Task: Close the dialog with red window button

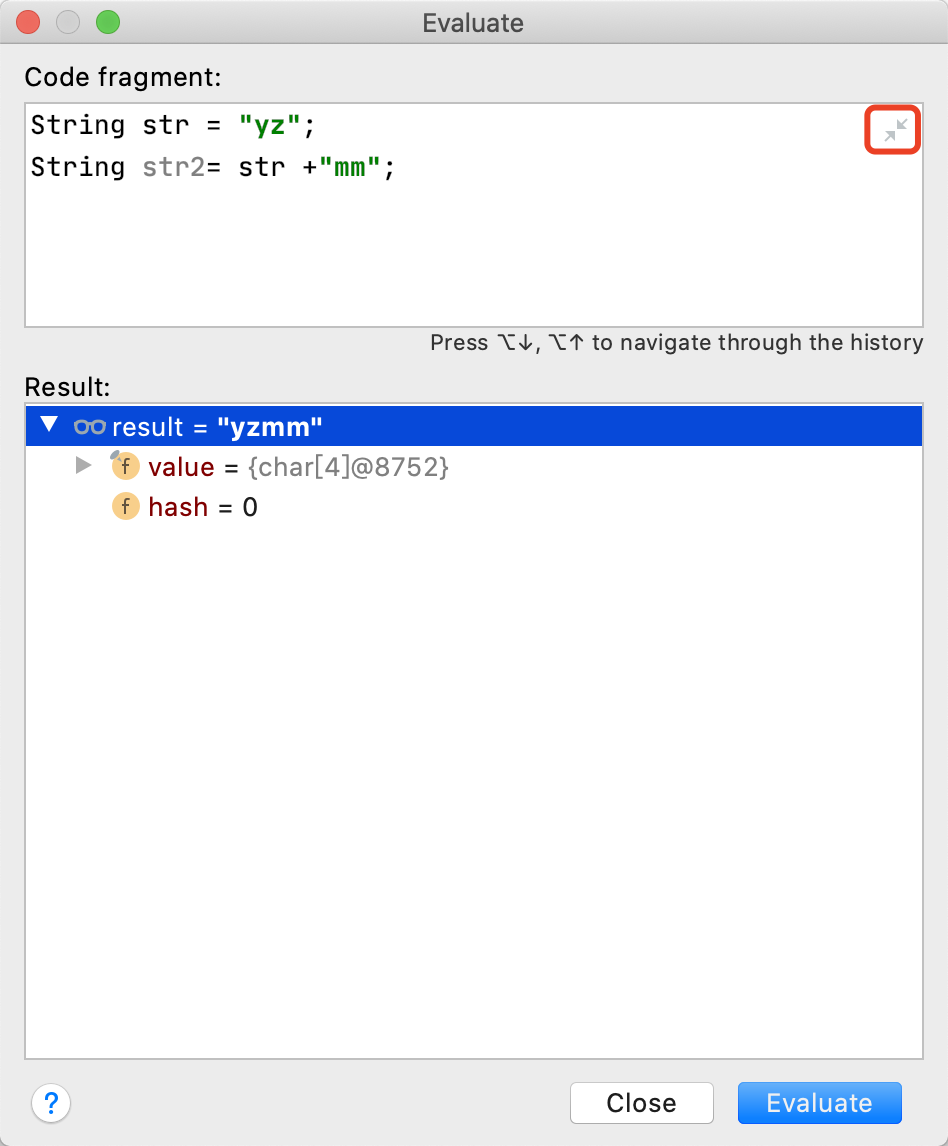Action: tap(29, 22)
